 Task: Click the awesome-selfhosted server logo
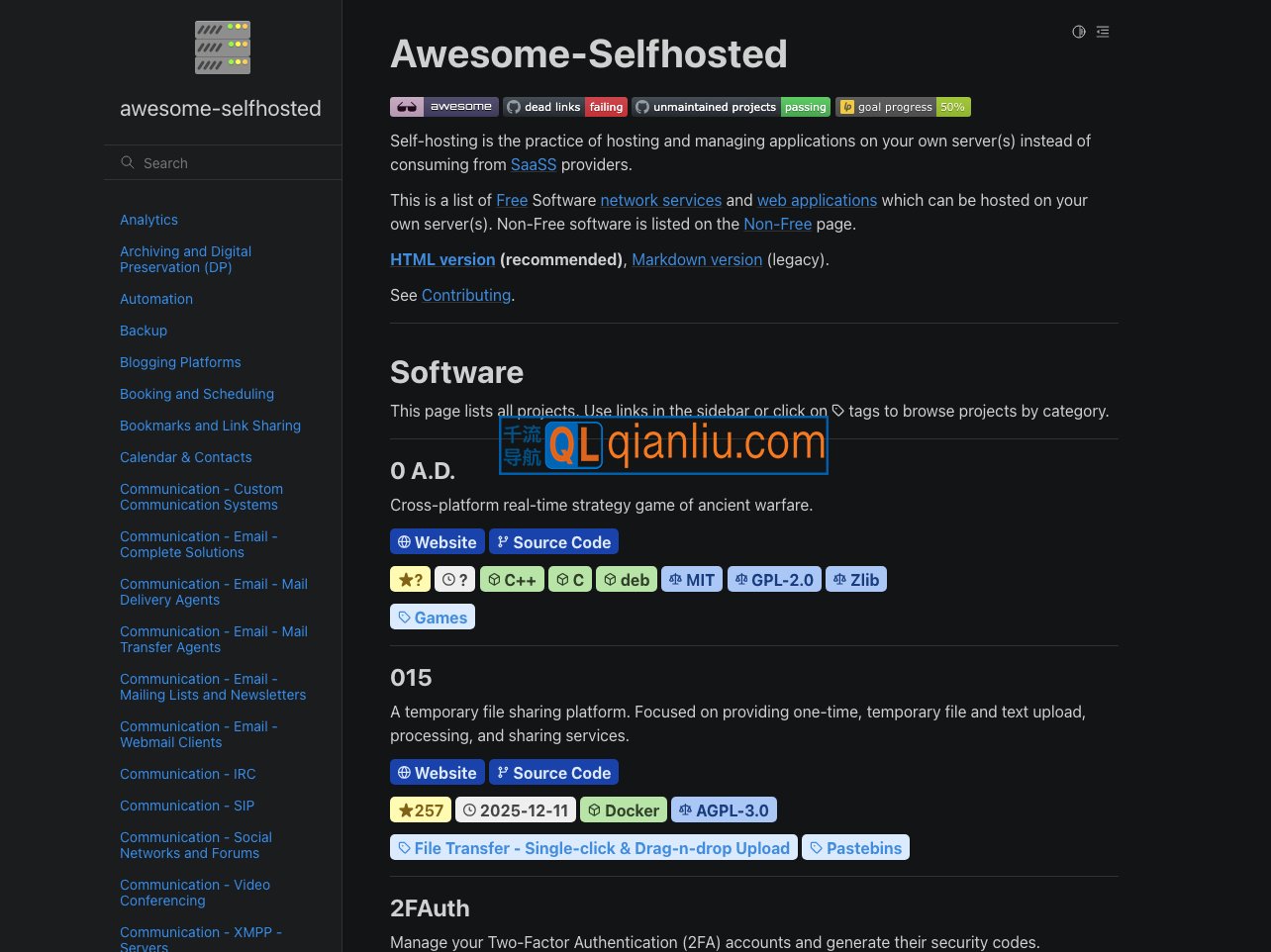[222, 47]
